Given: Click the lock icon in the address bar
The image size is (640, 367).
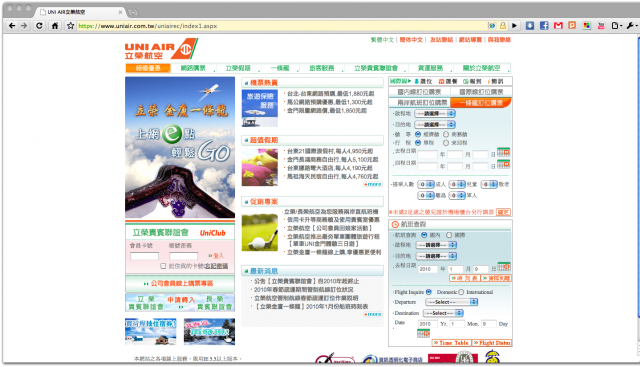Looking at the screenshot, I should [503, 25].
